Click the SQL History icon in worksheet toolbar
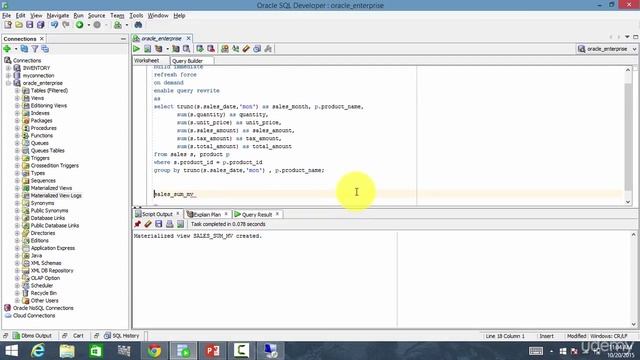The width and height of the screenshot is (640, 360). pyautogui.click(x=257, y=49)
